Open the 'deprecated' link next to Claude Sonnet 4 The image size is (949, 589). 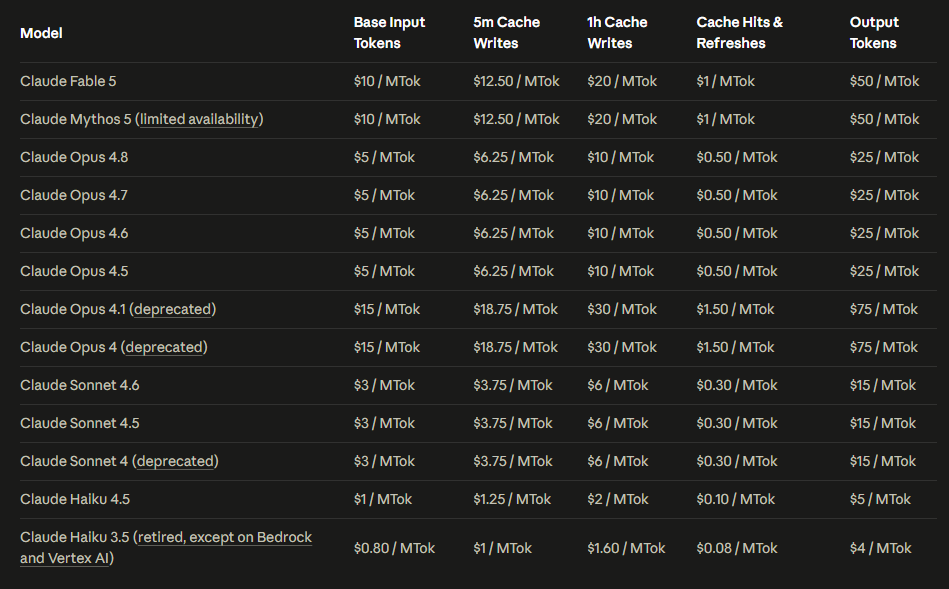(x=175, y=461)
